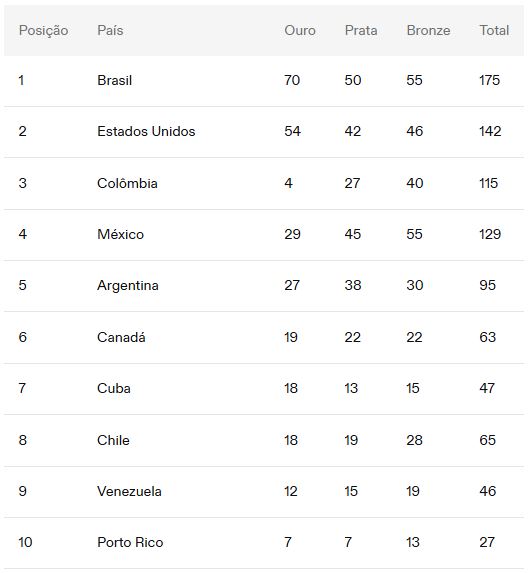
Task: Select the Total column header
Action: (494, 30)
